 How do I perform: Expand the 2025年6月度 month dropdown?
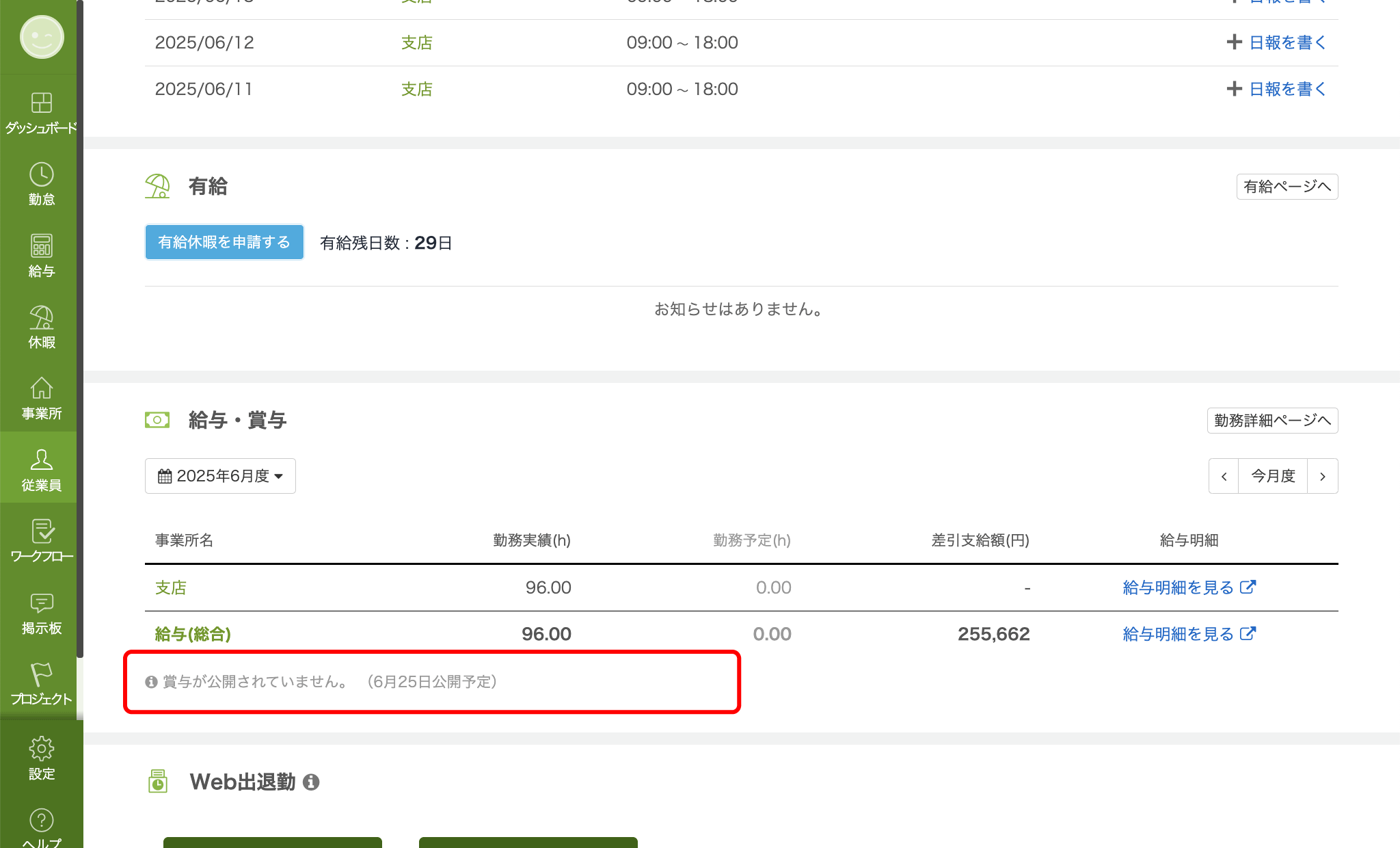coord(220,476)
